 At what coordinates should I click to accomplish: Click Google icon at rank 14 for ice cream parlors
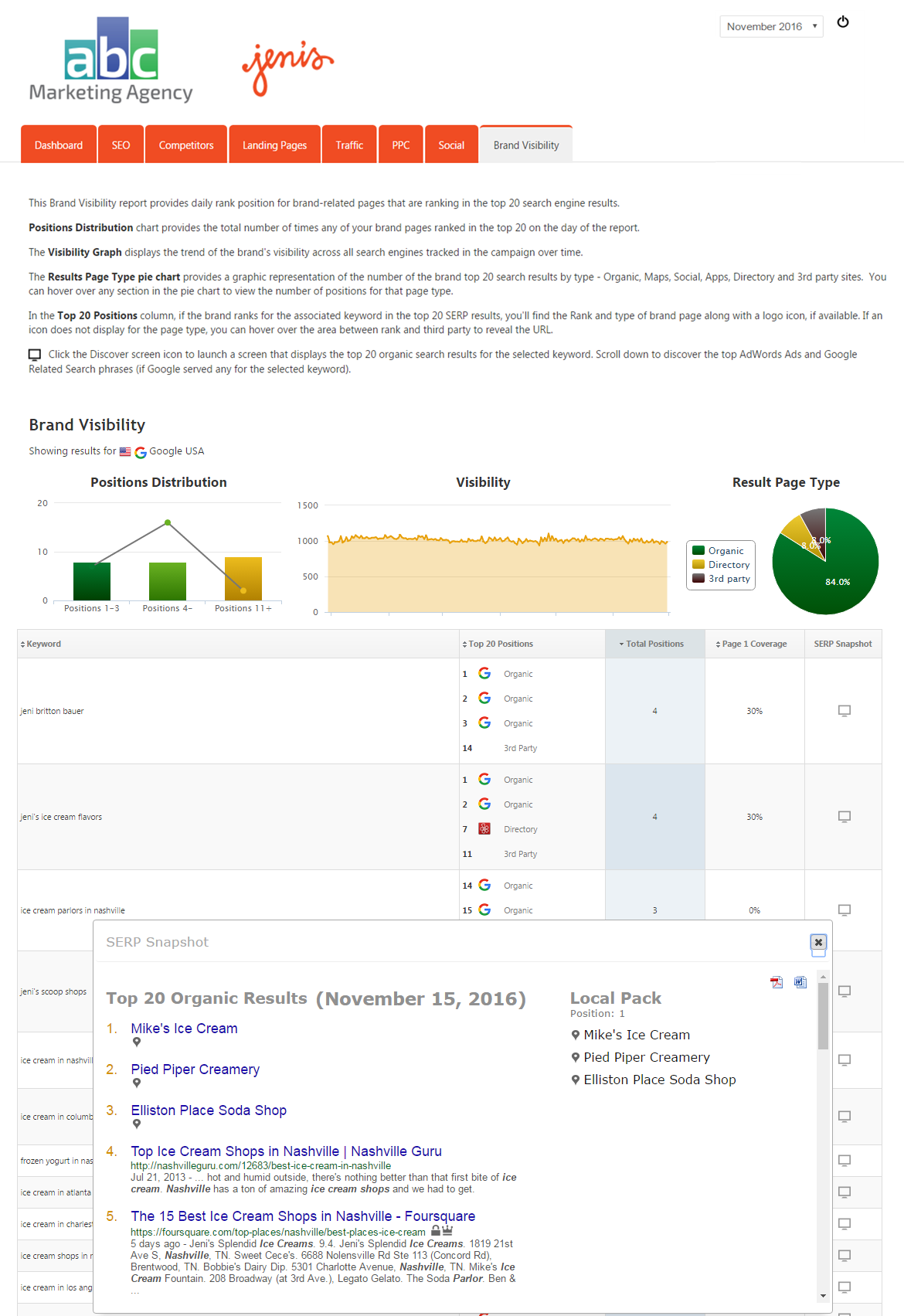coord(484,885)
